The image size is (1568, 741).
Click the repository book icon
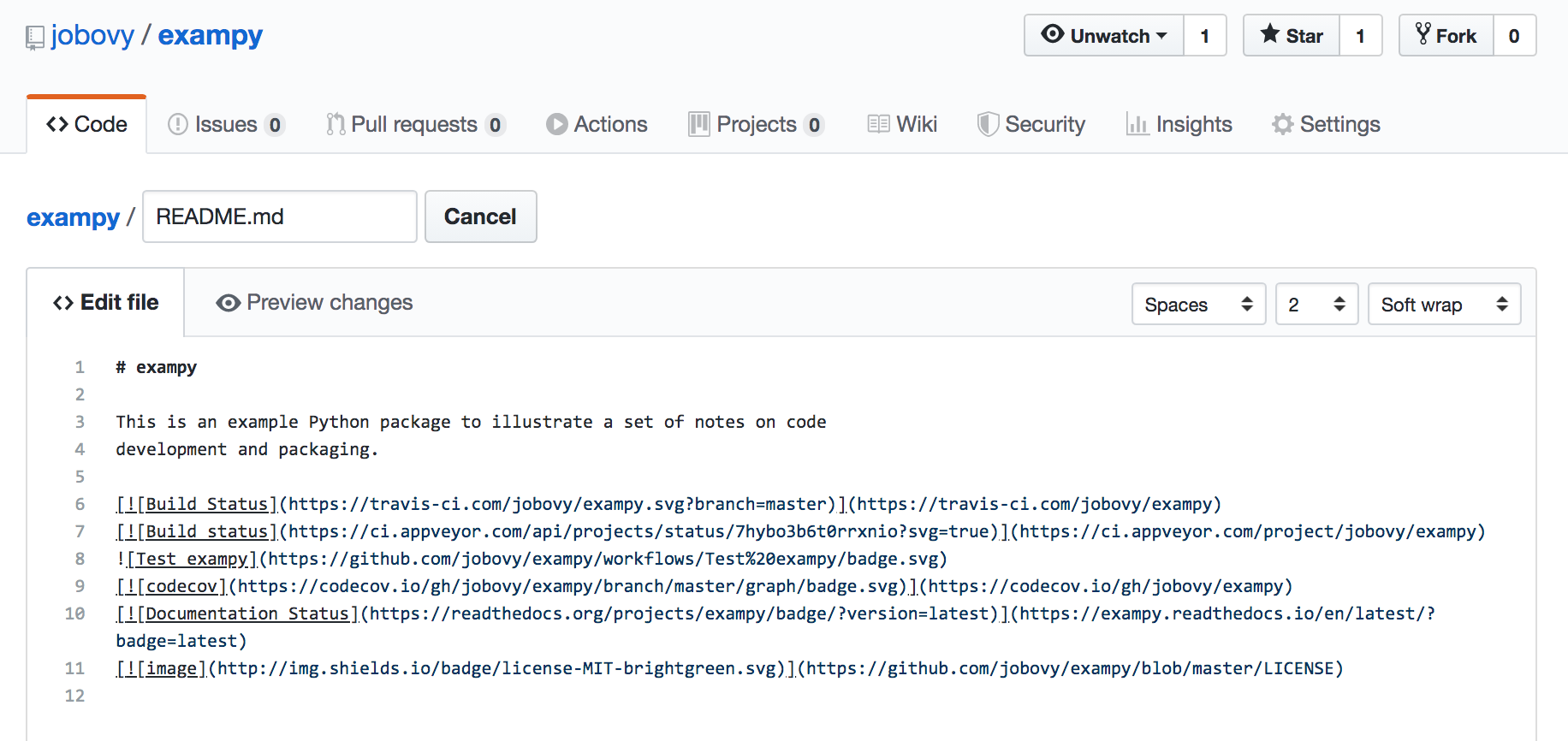35,38
